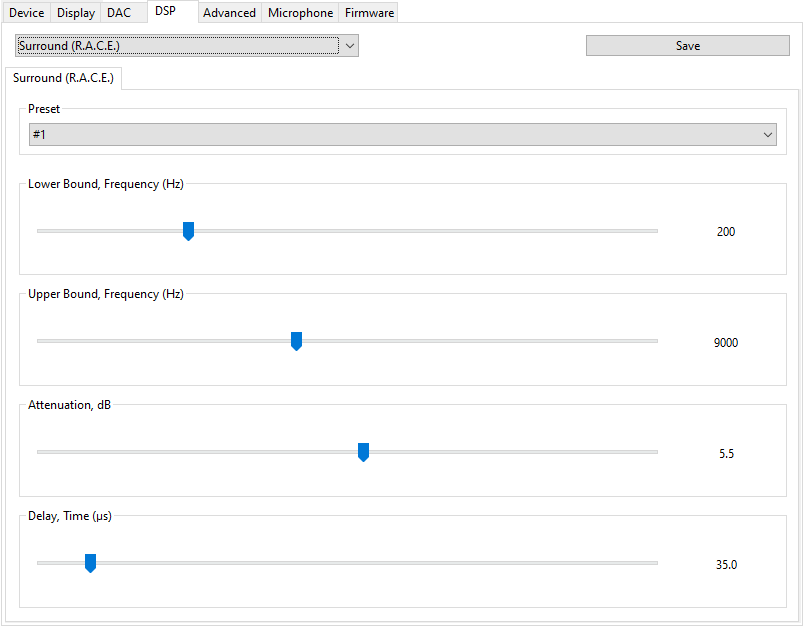Click the Preset dropdown chevron
The width and height of the screenshot is (805, 629).
click(x=767, y=134)
